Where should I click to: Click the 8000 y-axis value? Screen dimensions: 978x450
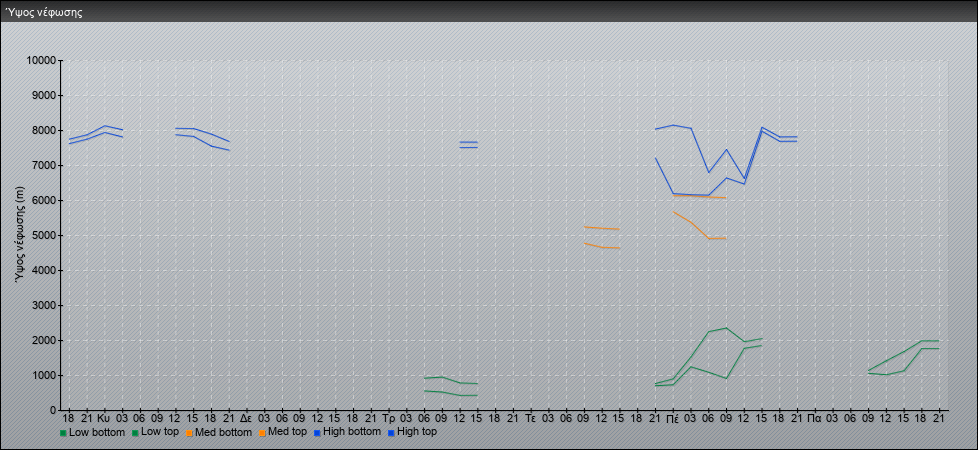coord(44,130)
